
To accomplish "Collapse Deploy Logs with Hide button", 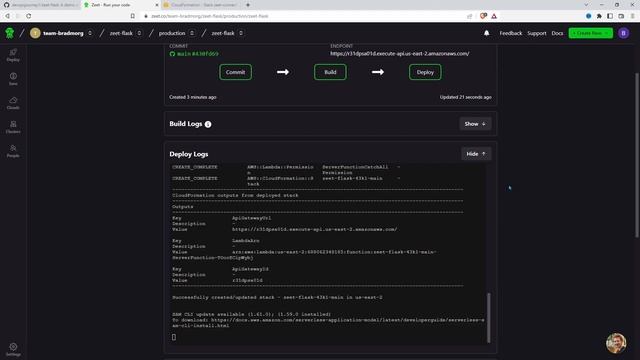I will coord(476,154).
